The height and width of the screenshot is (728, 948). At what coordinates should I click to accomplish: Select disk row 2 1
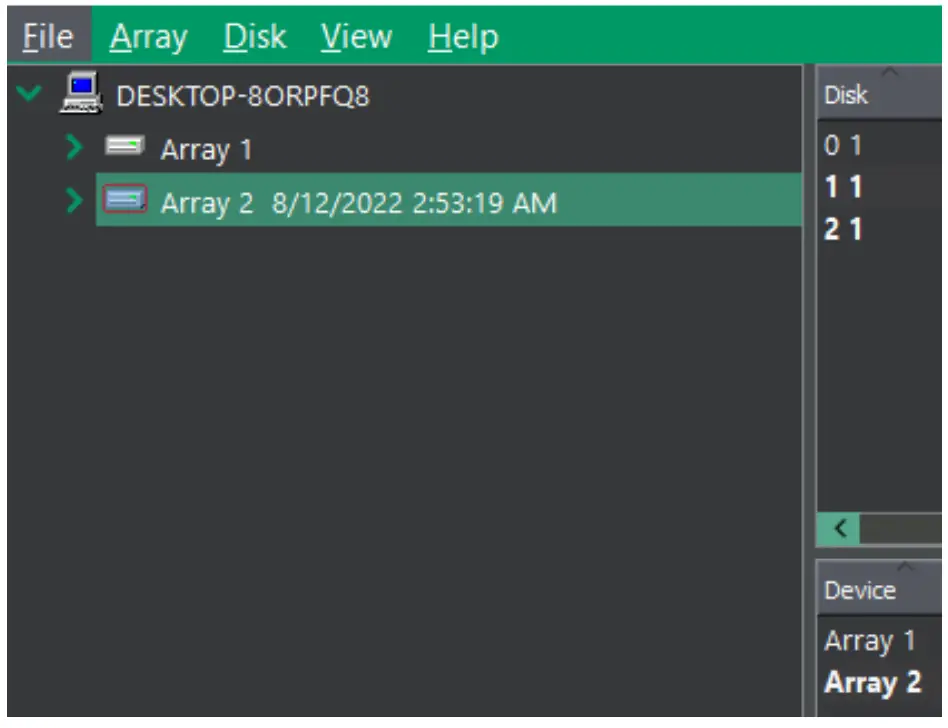843,230
